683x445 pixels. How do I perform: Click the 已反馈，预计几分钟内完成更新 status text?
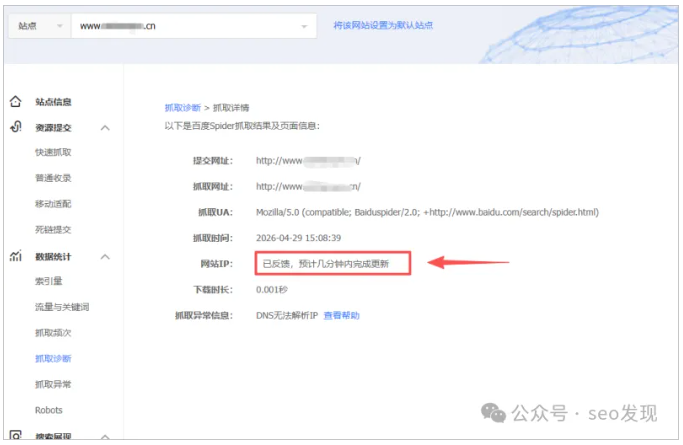[326, 263]
